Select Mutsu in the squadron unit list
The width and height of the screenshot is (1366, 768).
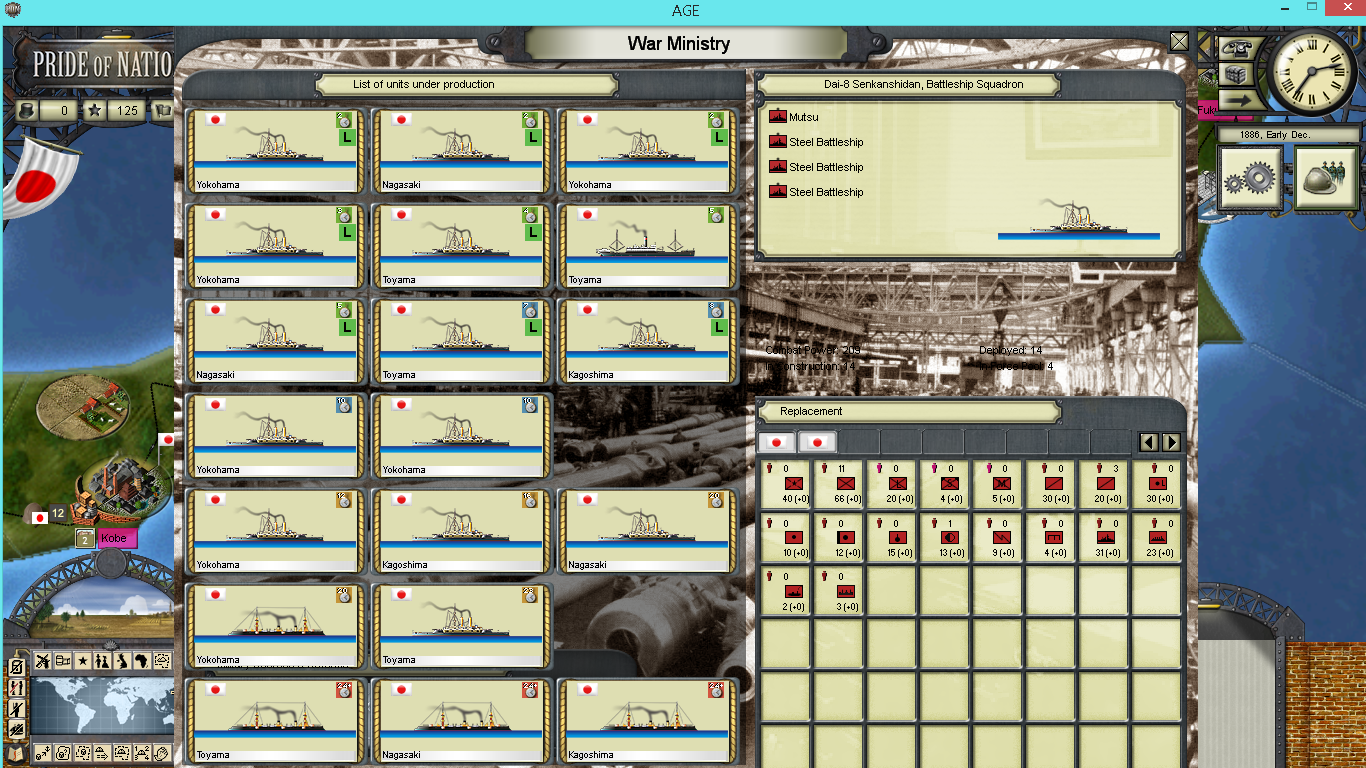tap(794, 117)
